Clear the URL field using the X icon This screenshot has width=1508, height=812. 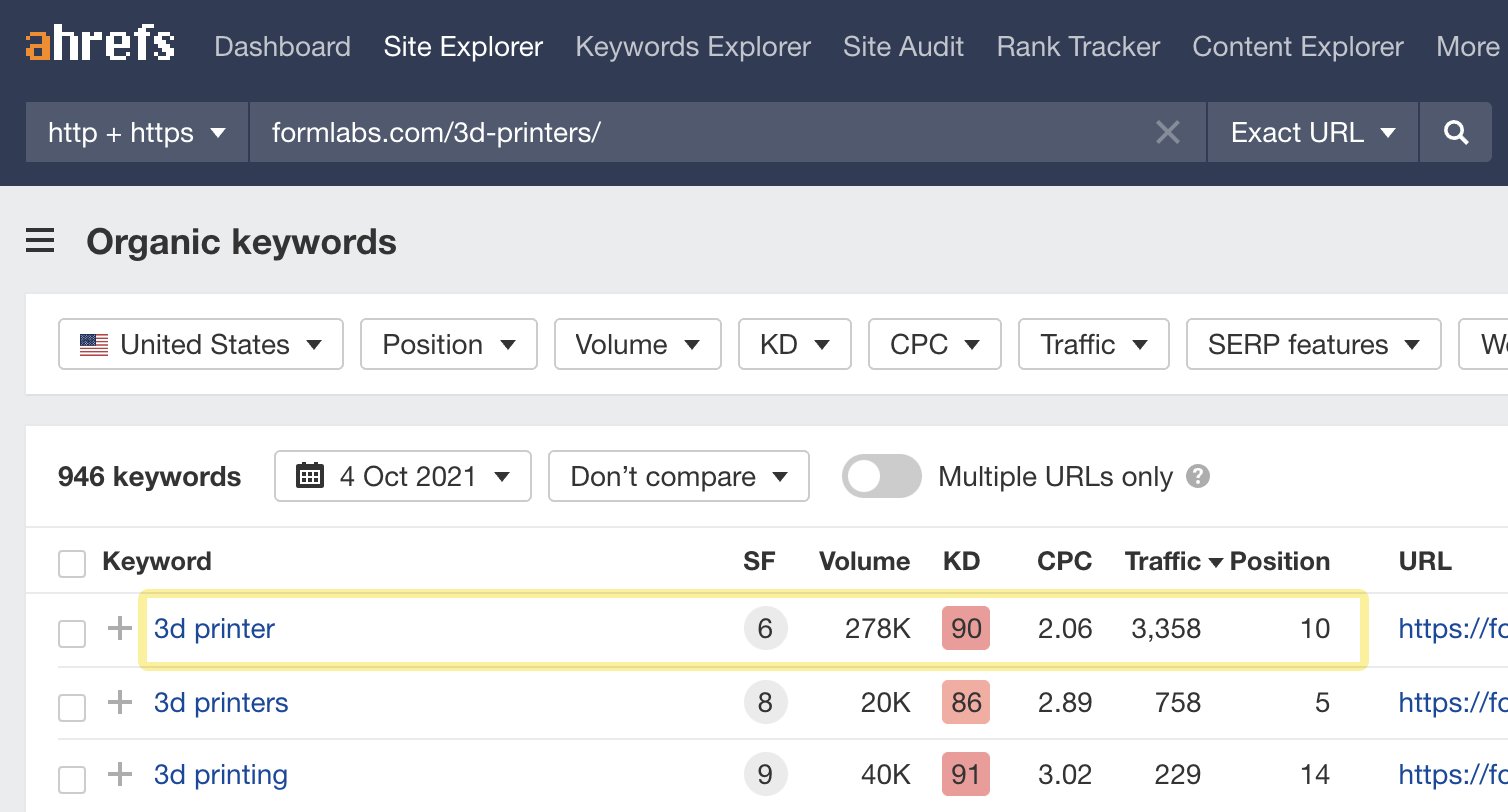tap(1167, 131)
